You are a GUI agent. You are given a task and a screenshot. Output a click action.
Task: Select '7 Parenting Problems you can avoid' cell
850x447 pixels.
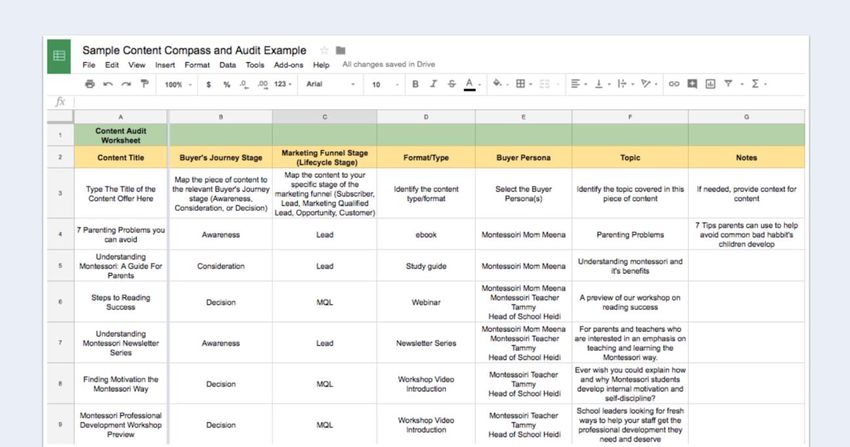[120, 235]
